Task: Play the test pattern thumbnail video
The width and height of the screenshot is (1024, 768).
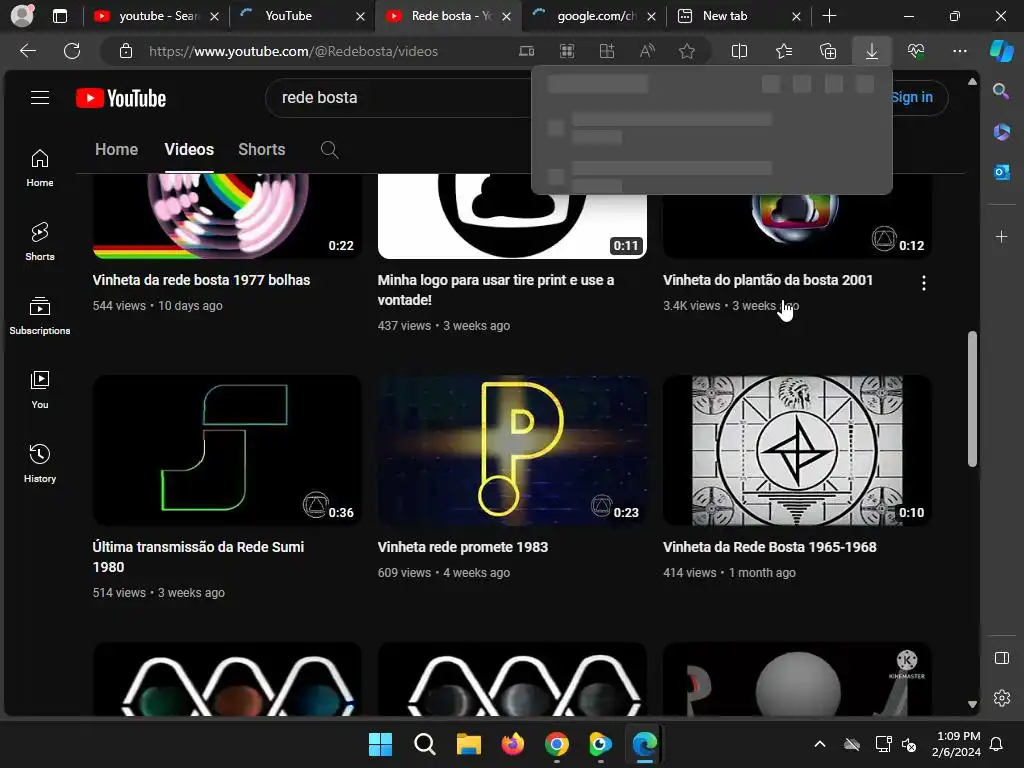Action: click(797, 451)
